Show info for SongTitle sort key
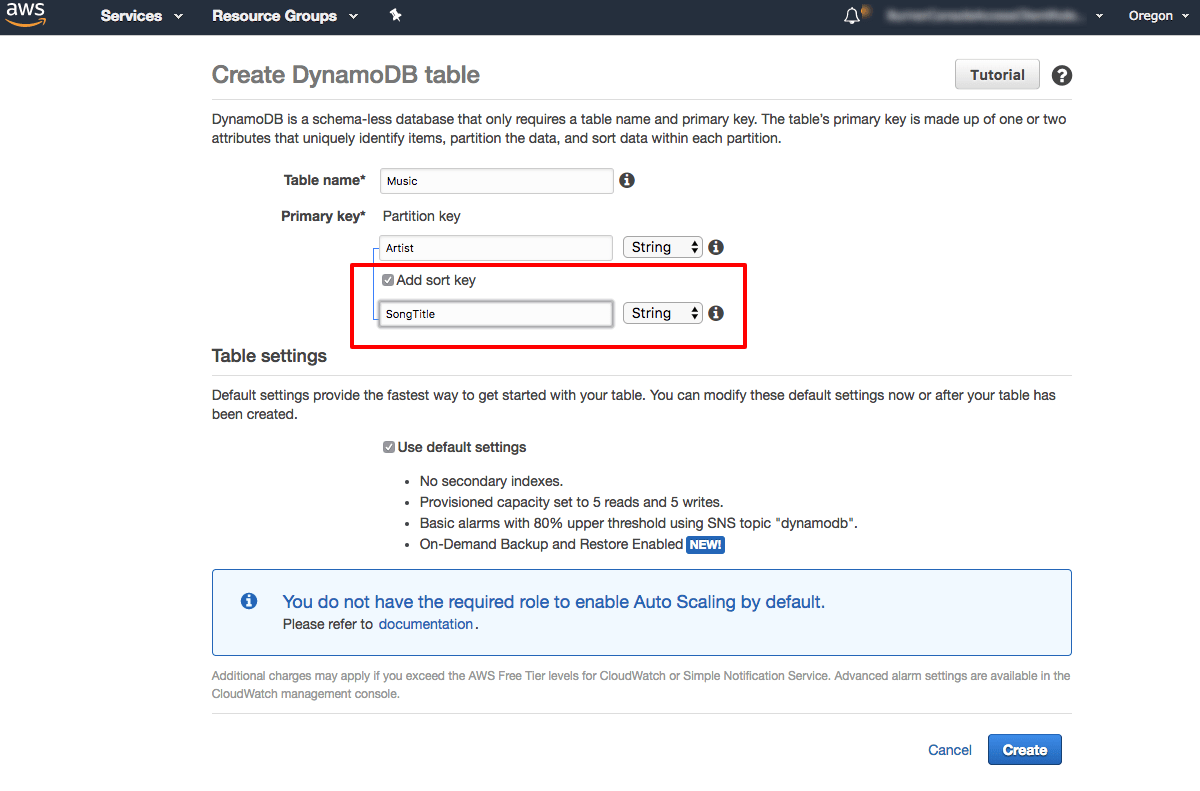The height and width of the screenshot is (791, 1200). tap(716, 313)
